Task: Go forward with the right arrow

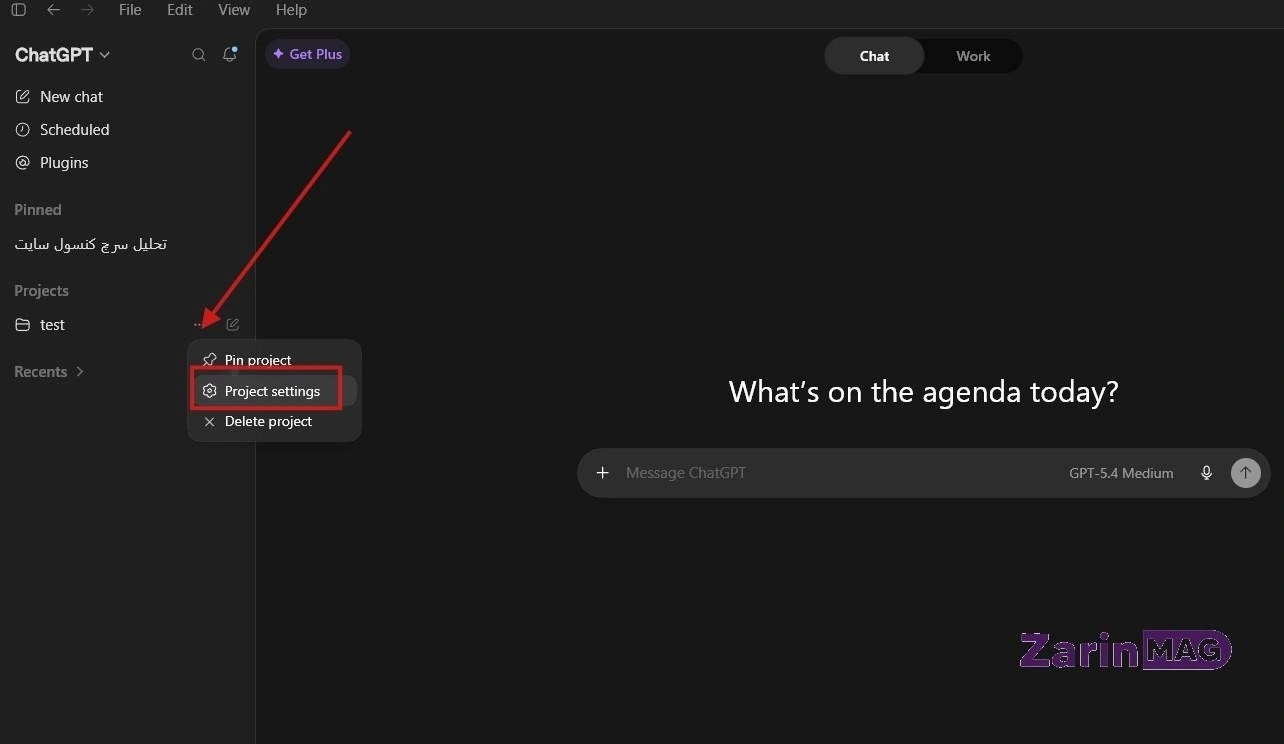Action: [87, 10]
